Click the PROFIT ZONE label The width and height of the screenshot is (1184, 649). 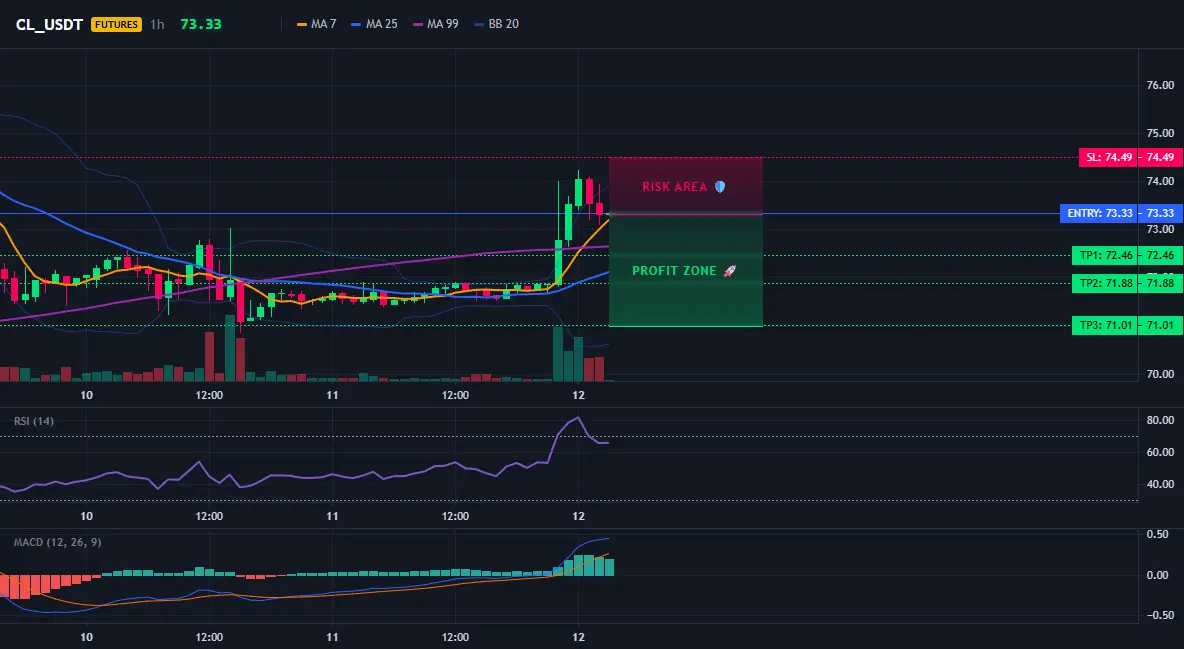[674, 270]
